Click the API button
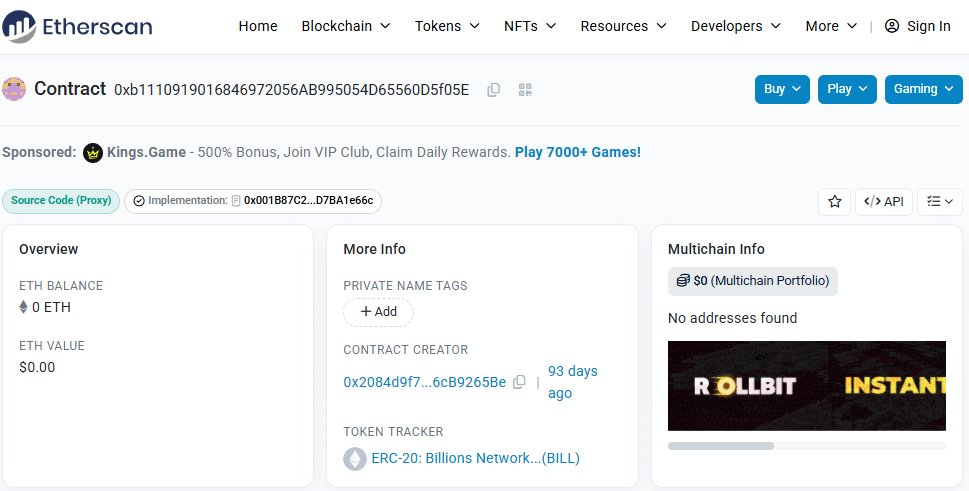The image size is (969, 491). [884, 201]
